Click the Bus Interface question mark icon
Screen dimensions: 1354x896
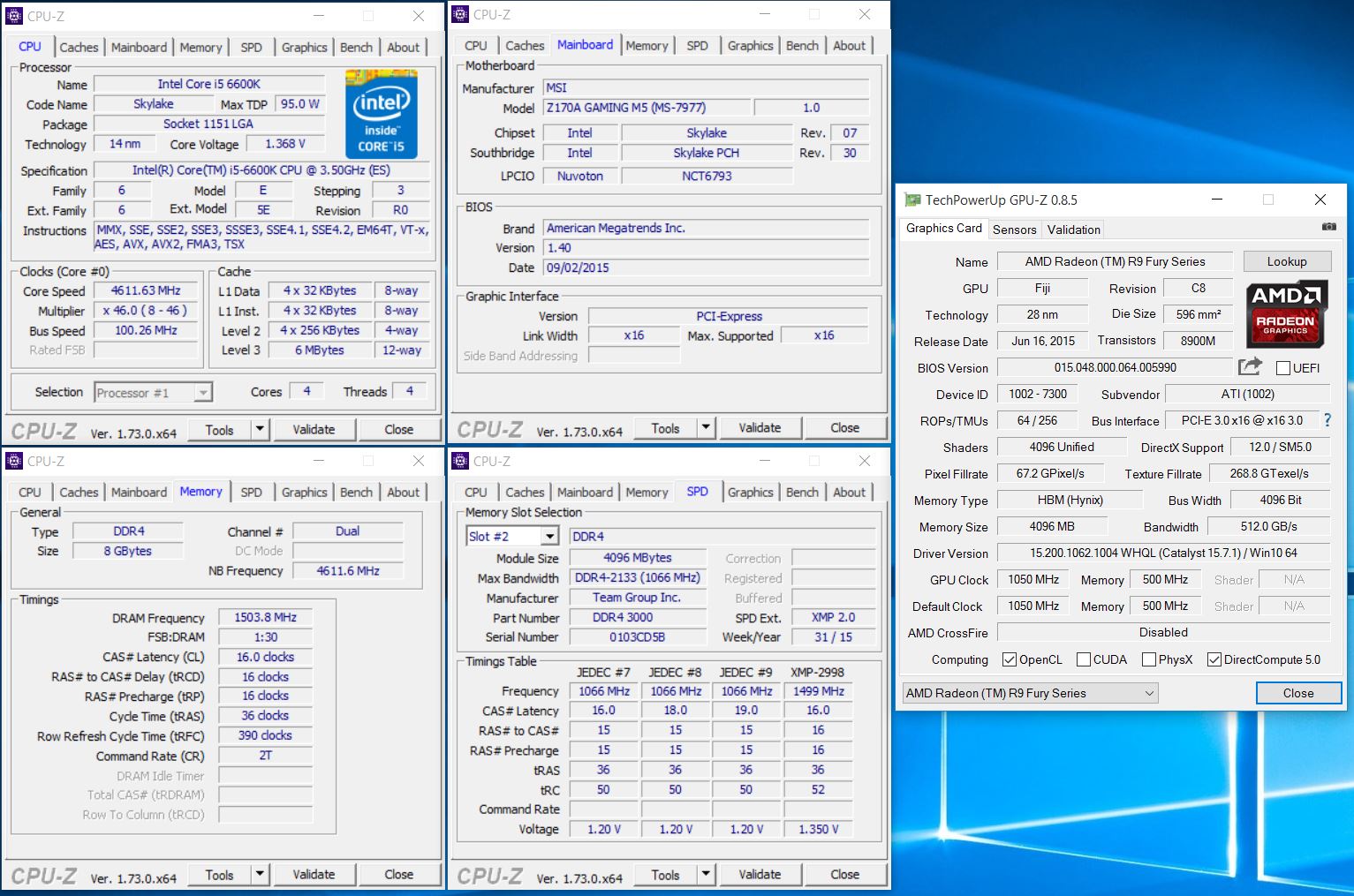click(1326, 420)
